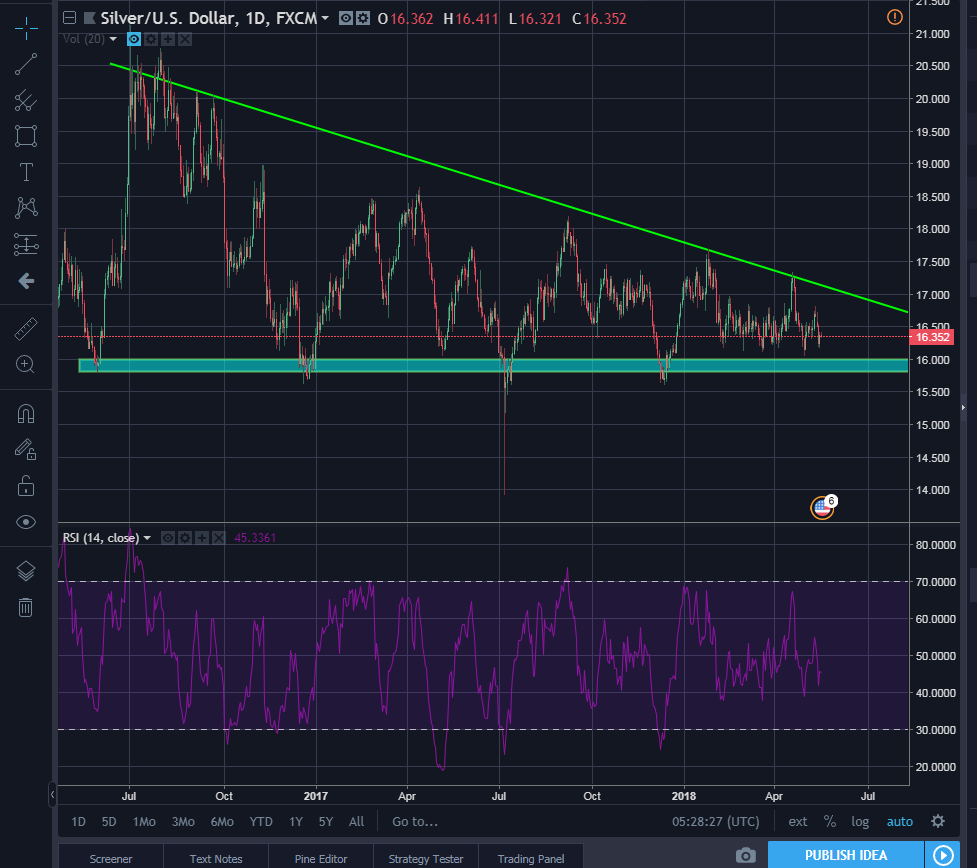The width and height of the screenshot is (977, 868).
Task: Select the crosshair cursor tool
Action: tap(26, 28)
